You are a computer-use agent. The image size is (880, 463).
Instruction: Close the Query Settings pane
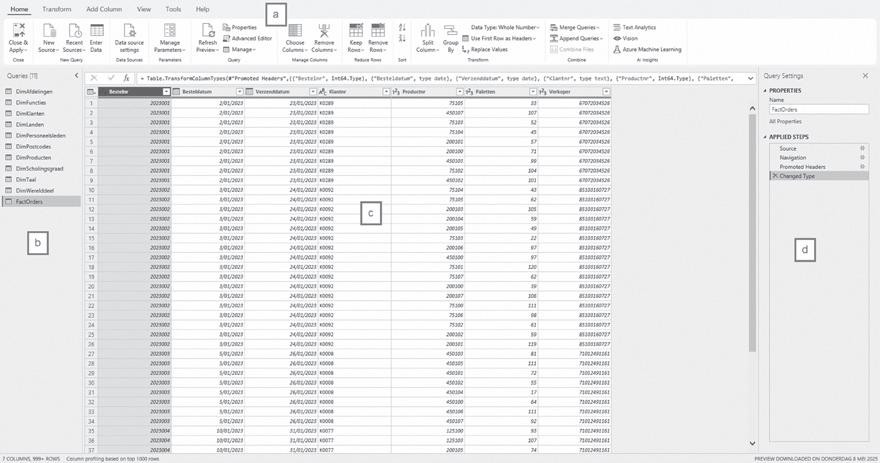click(865, 76)
